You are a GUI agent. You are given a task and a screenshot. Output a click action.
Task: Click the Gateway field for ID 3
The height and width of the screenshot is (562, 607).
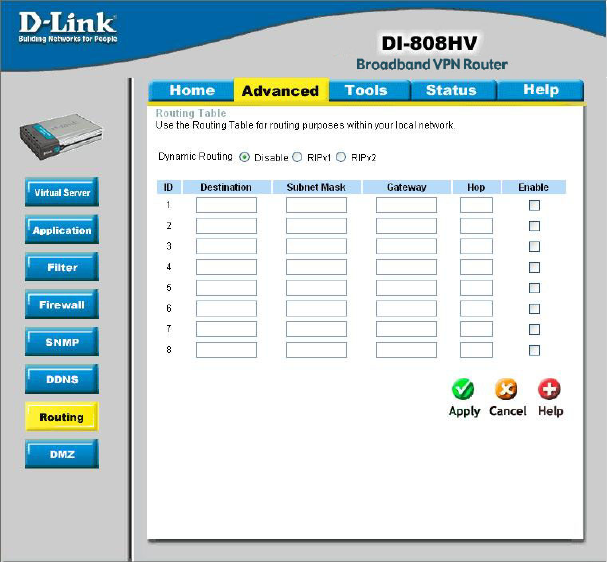click(406, 247)
